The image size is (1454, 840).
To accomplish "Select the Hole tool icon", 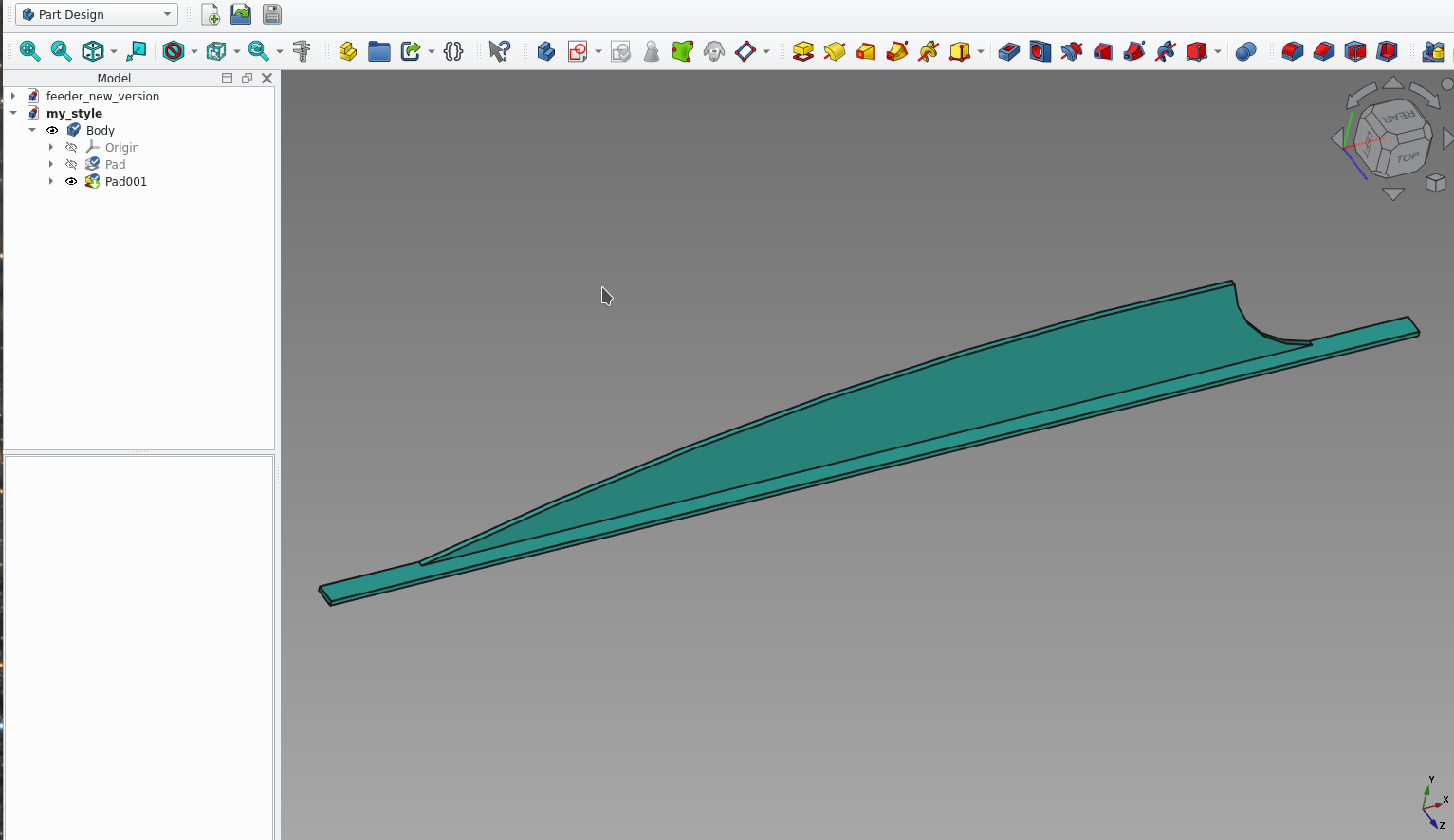I will (1040, 51).
